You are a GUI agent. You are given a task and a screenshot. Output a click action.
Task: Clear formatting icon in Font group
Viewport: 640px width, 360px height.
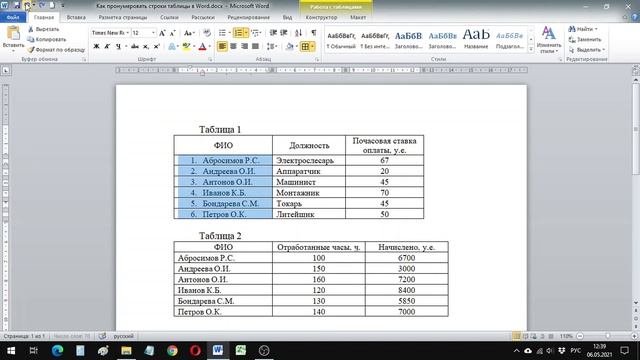click(x=207, y=33)
